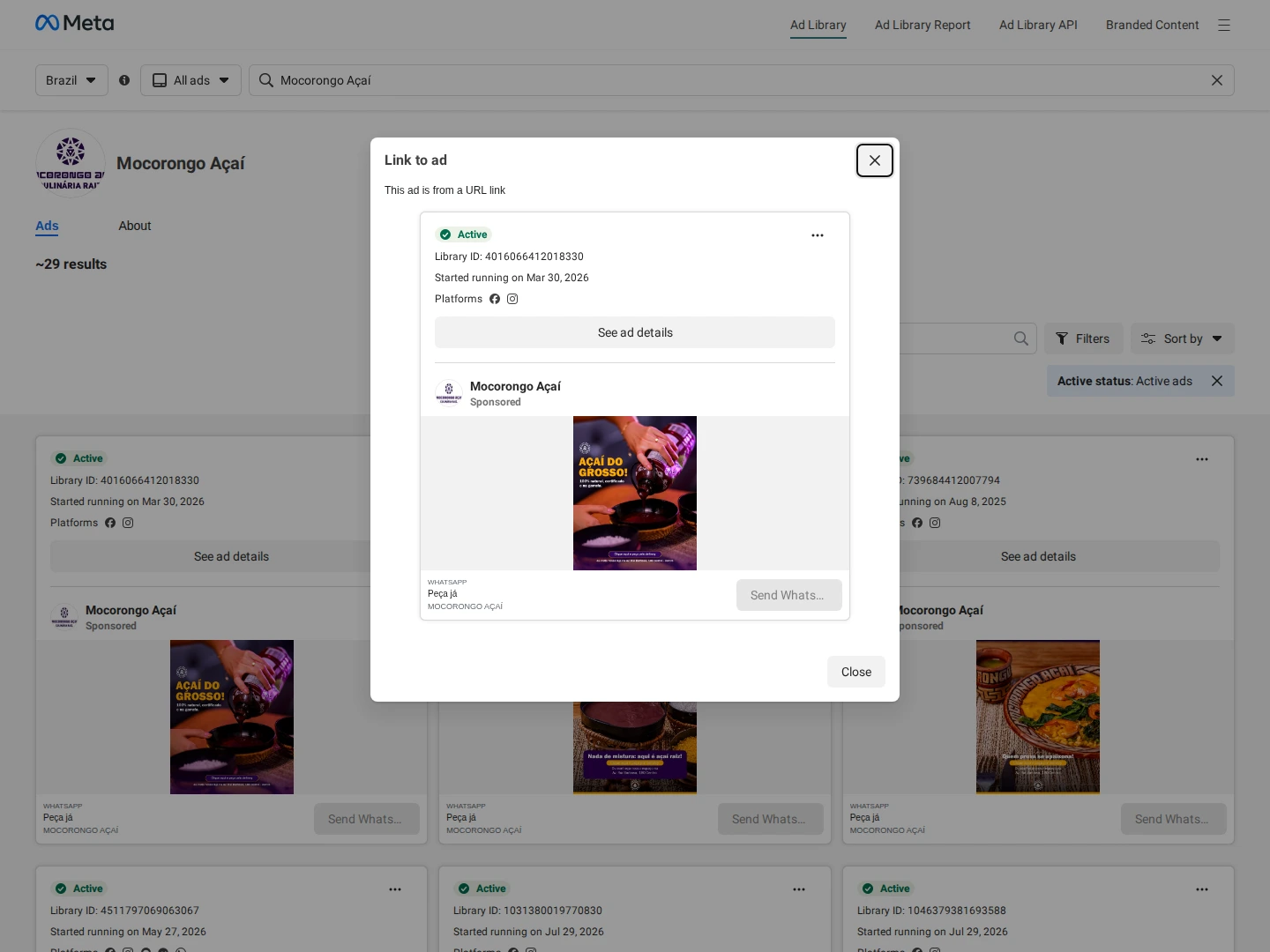The height and width of the screenshot is (952, 1270).
Task: Click the Mocorongo Açaí page profile picture
Action: (x=71, y=164)
